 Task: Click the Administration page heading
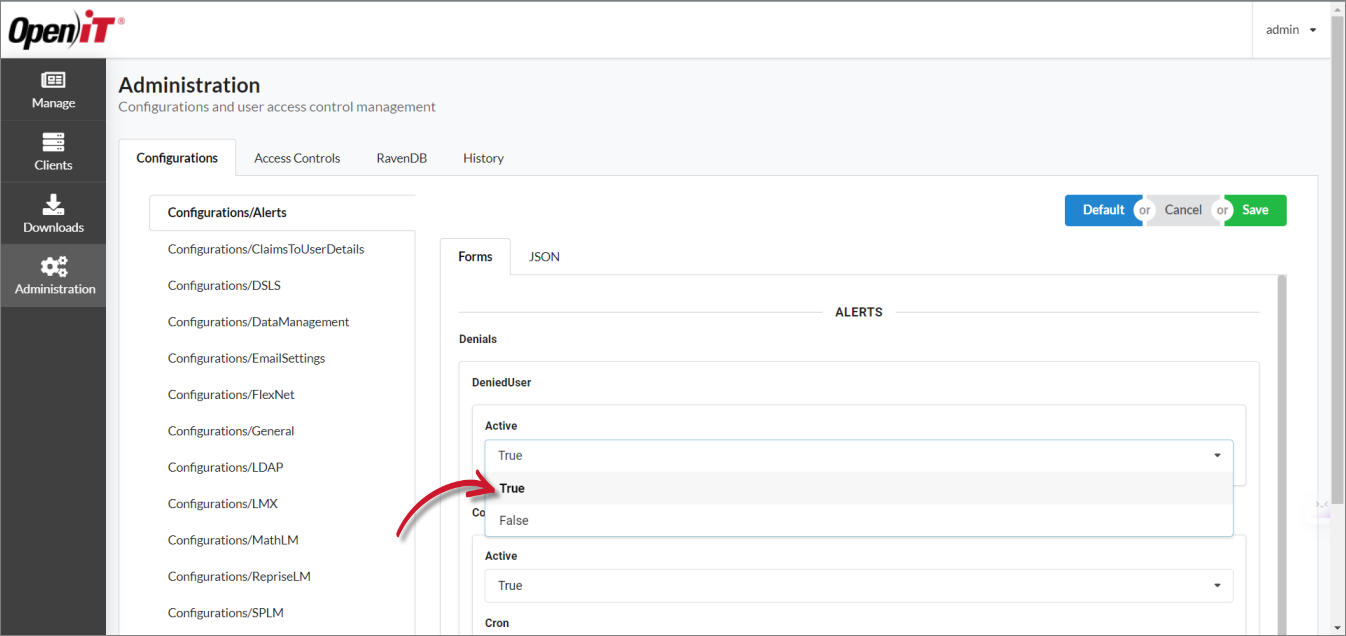(x=189, y=85)
